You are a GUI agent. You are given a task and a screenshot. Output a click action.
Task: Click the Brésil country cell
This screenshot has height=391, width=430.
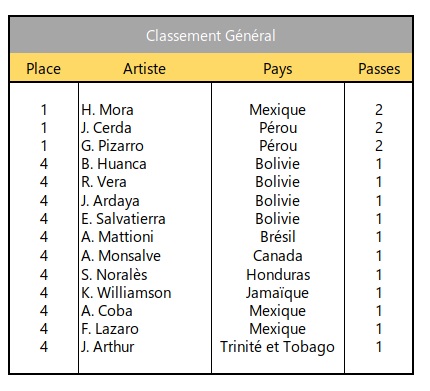[x=278, y=237]
